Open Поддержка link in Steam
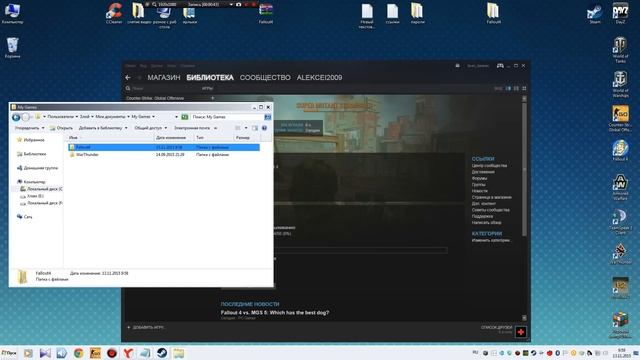Image resolution: width=640 pixels, height=360 pixels. 482,216
